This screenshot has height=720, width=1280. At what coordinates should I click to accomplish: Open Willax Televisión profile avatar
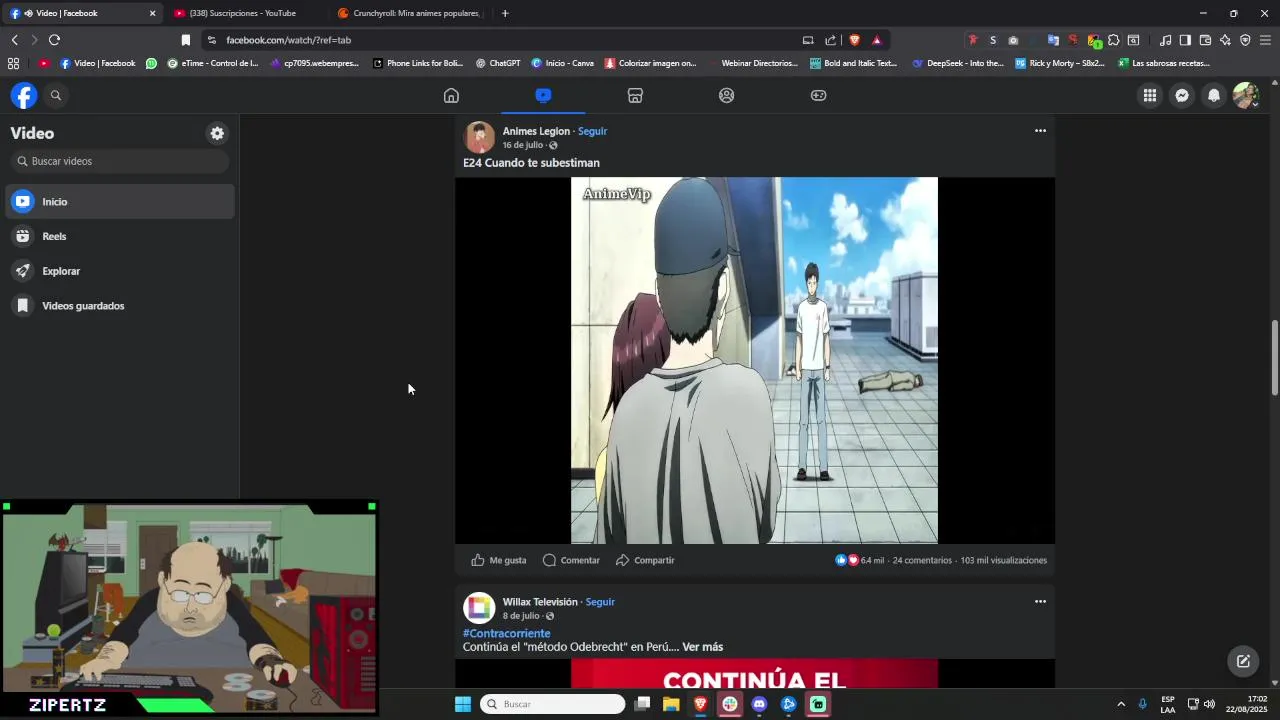(x=479, y=608)
